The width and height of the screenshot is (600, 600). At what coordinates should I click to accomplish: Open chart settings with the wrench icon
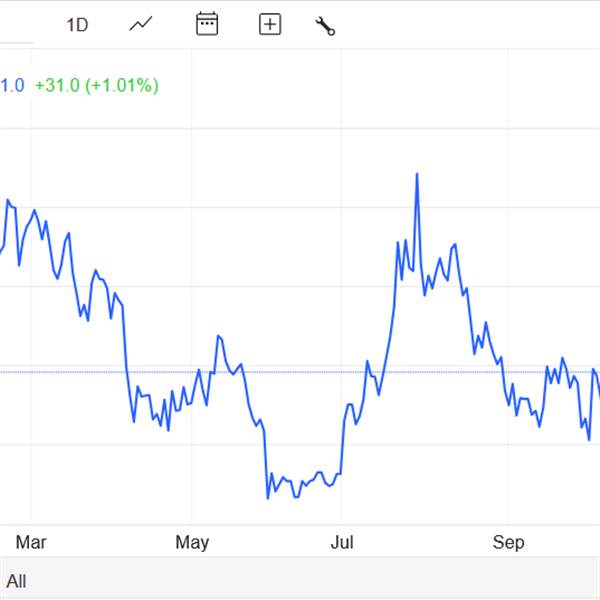325,26
